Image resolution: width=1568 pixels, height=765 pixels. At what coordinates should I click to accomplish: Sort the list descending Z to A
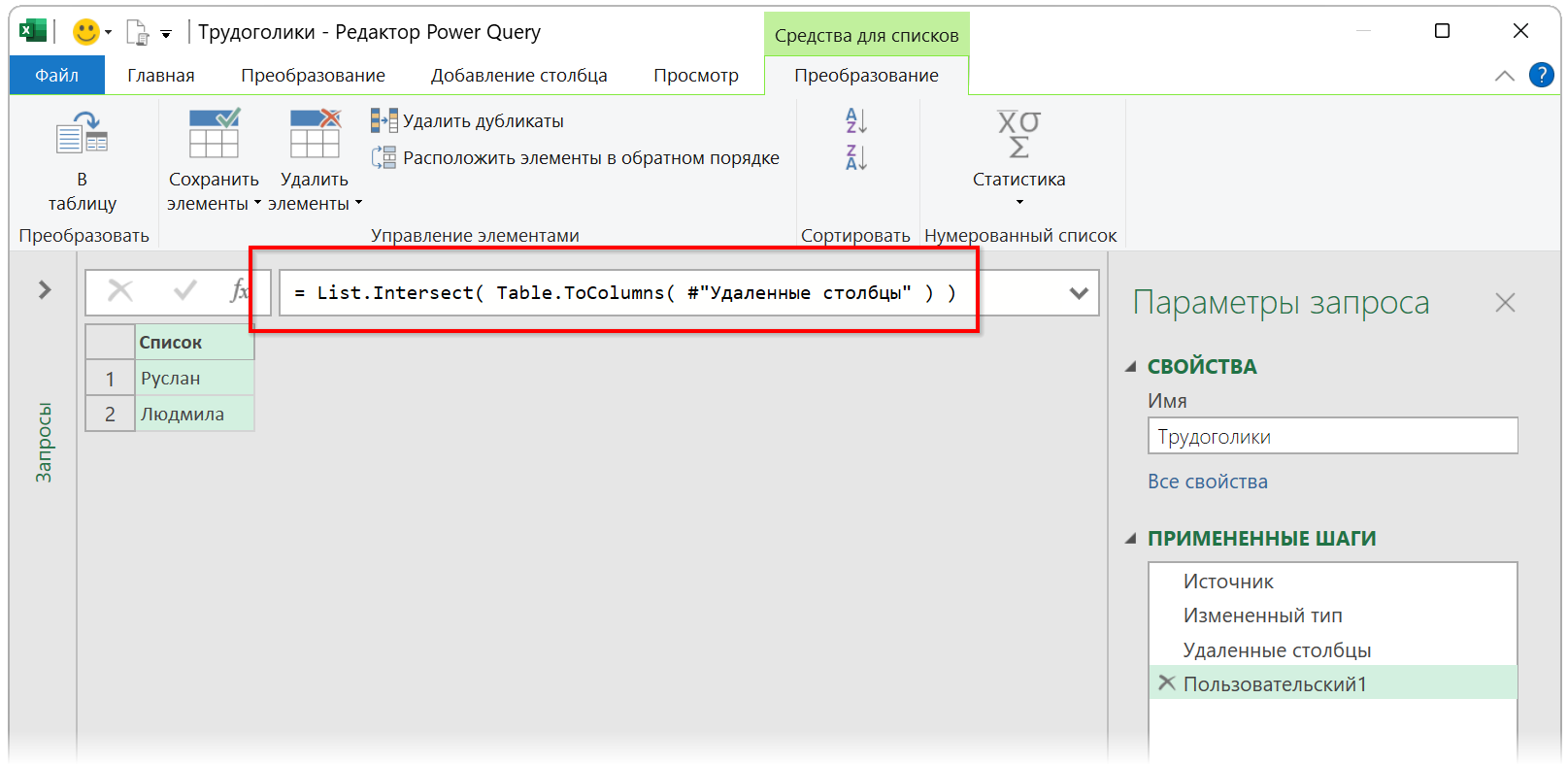(855, 157)
